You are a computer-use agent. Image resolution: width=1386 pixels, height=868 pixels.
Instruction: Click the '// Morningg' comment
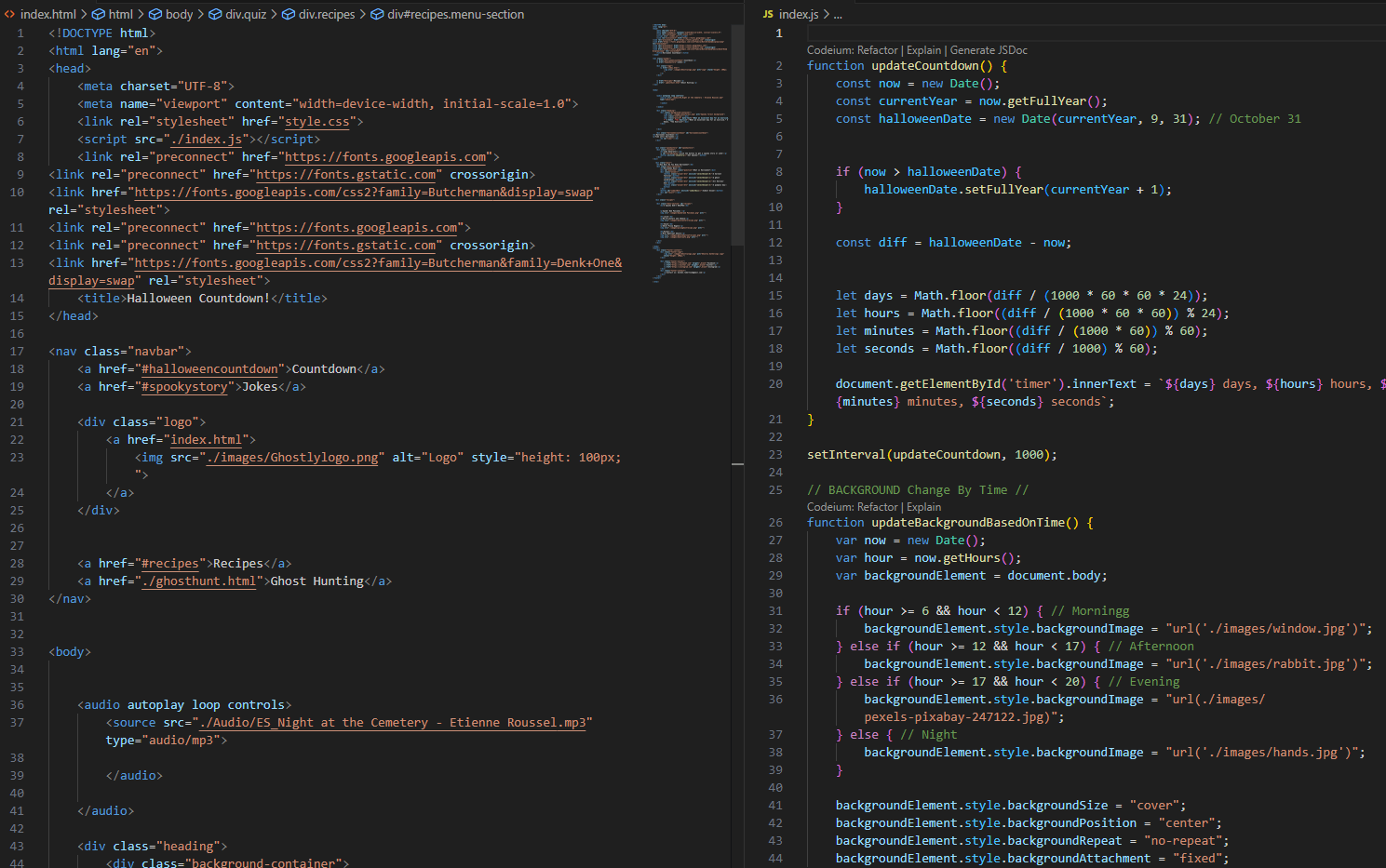pos(1090,611)
